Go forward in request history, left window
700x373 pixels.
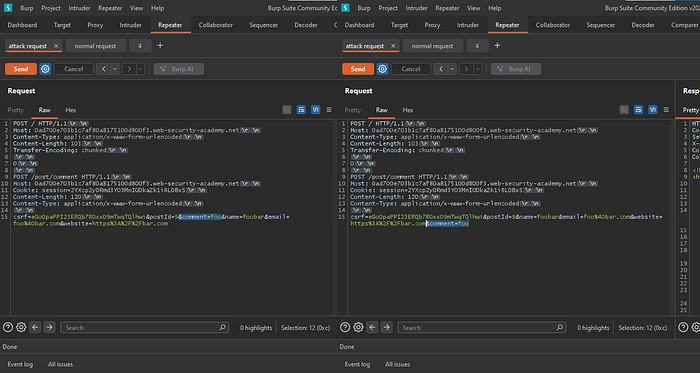point(129,69)
